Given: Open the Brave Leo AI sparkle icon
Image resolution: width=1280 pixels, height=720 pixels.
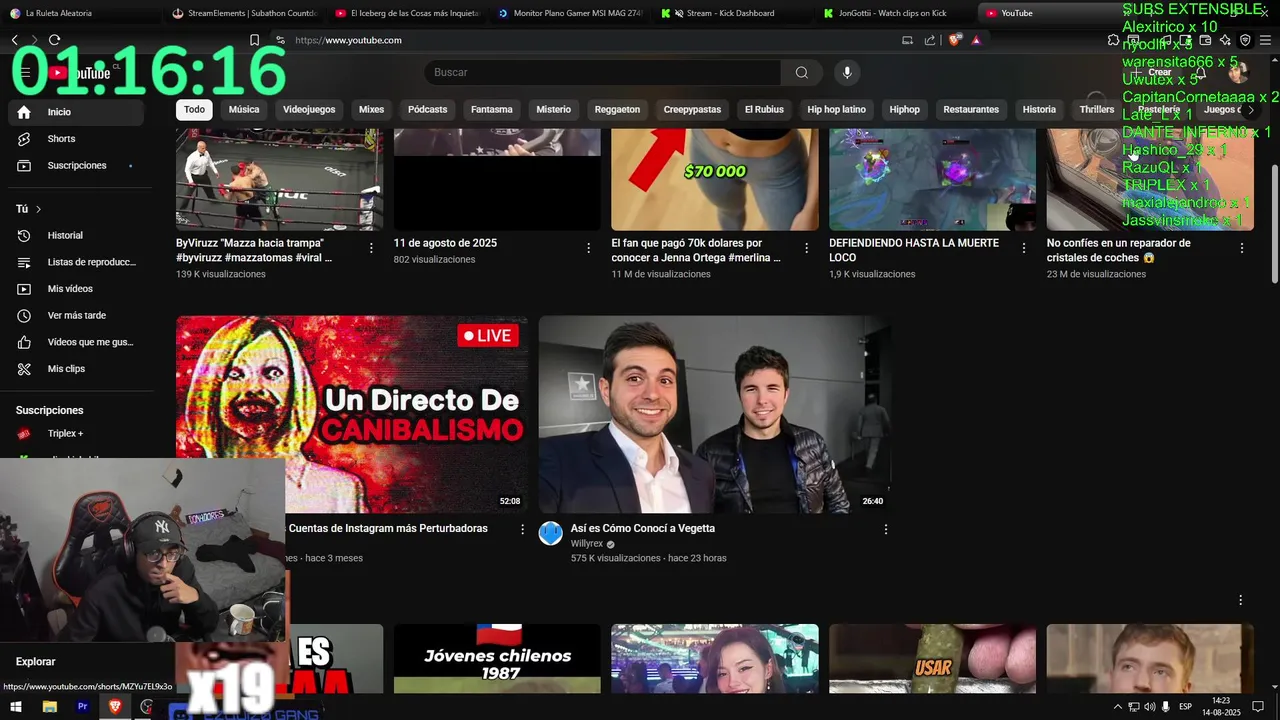Looking at the screenshot, I should point(1225,40).
